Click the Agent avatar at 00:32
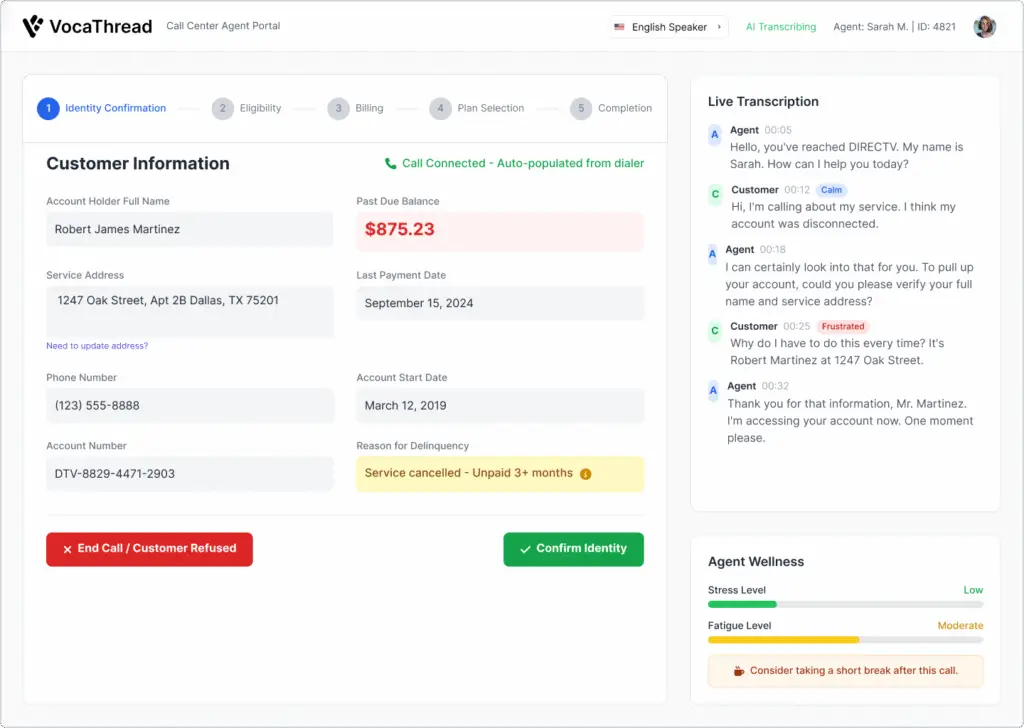The image size is (1024, 728). click(713, 390)
